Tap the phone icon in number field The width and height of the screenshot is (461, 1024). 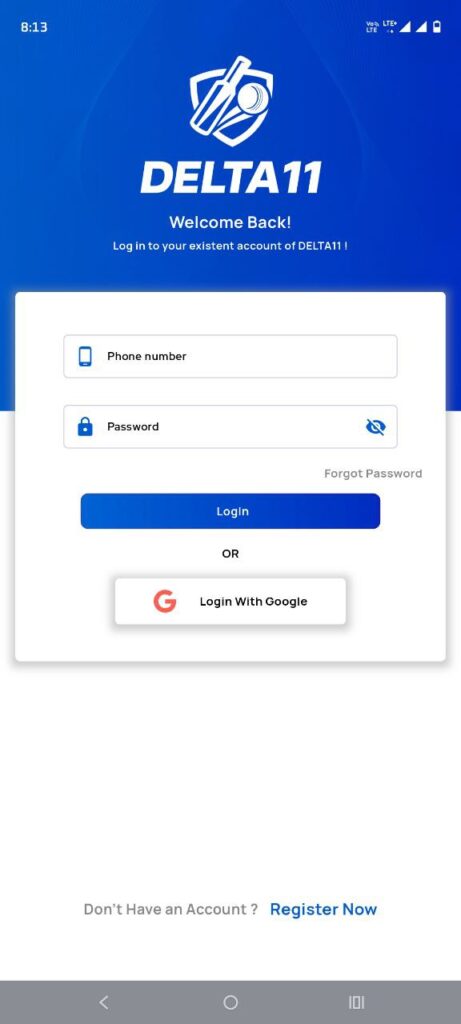(85, 357)
